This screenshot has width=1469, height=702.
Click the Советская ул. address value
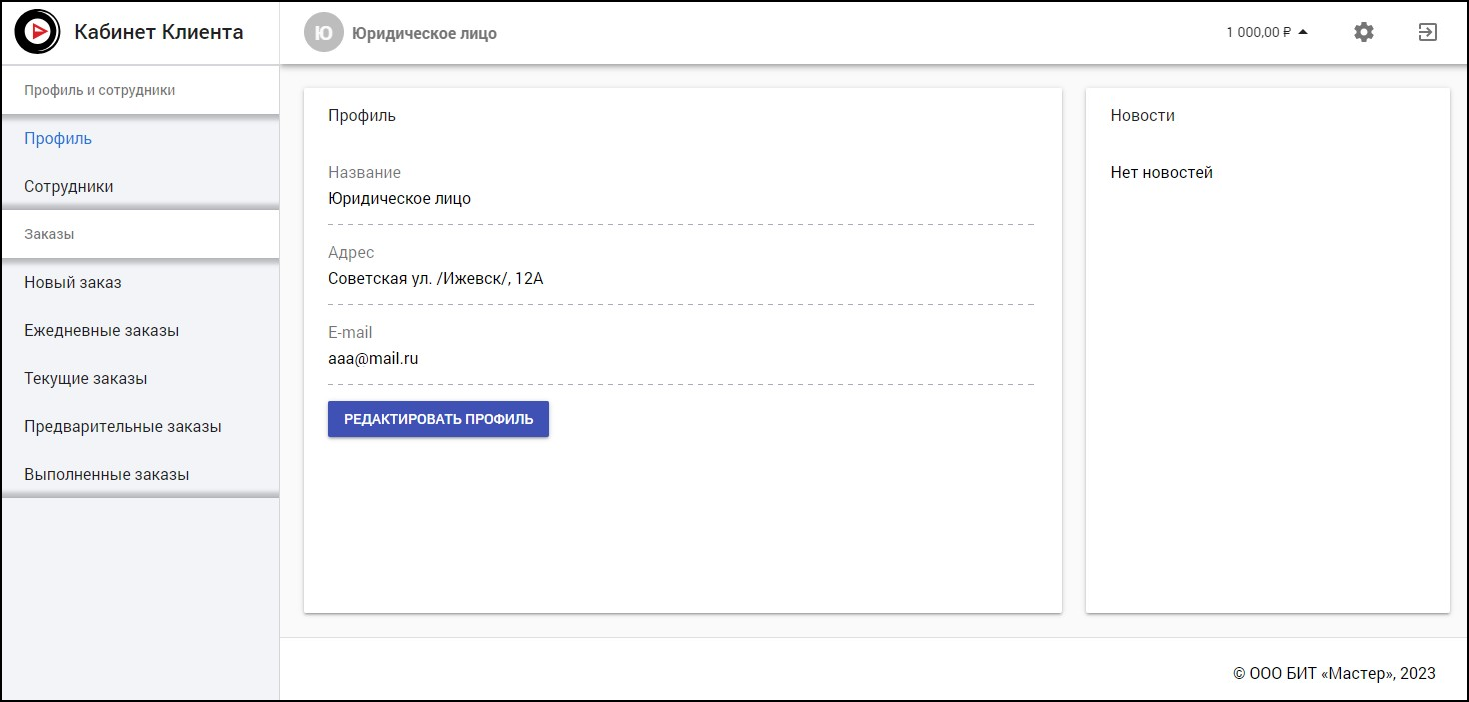pos(435,278)
